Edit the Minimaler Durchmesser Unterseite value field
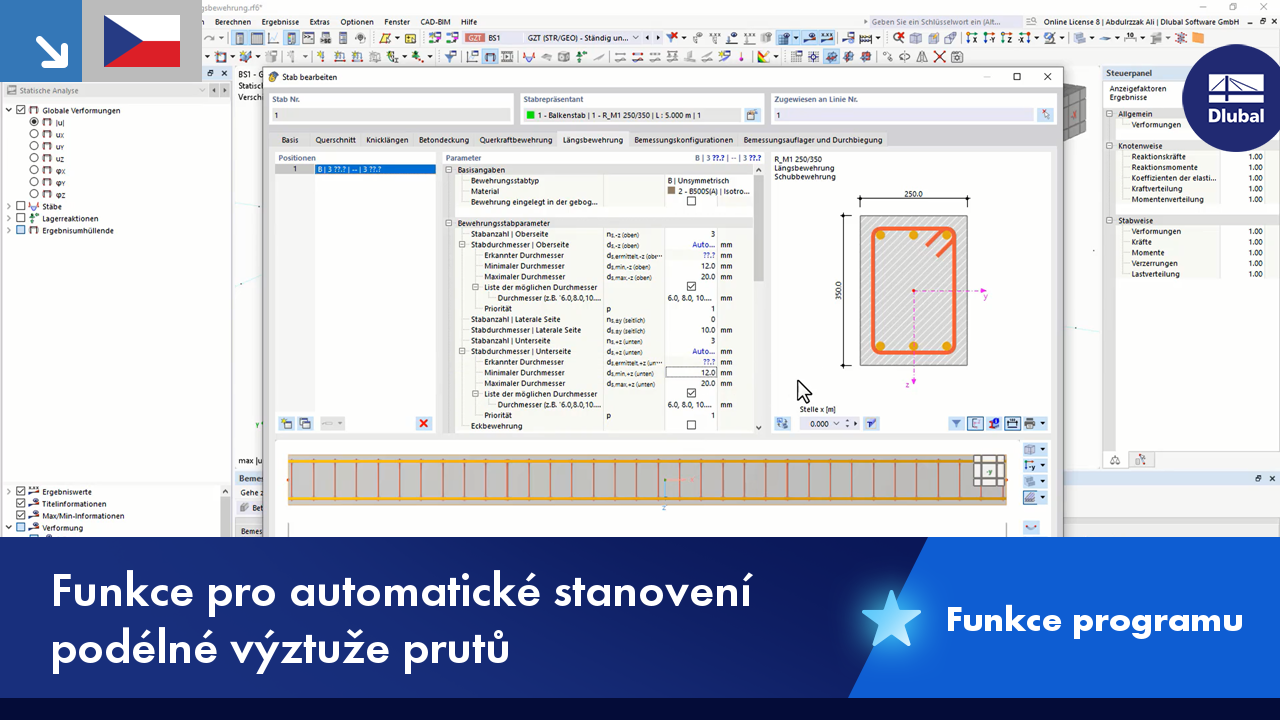1280x720 pixels. tap(691, 372)
